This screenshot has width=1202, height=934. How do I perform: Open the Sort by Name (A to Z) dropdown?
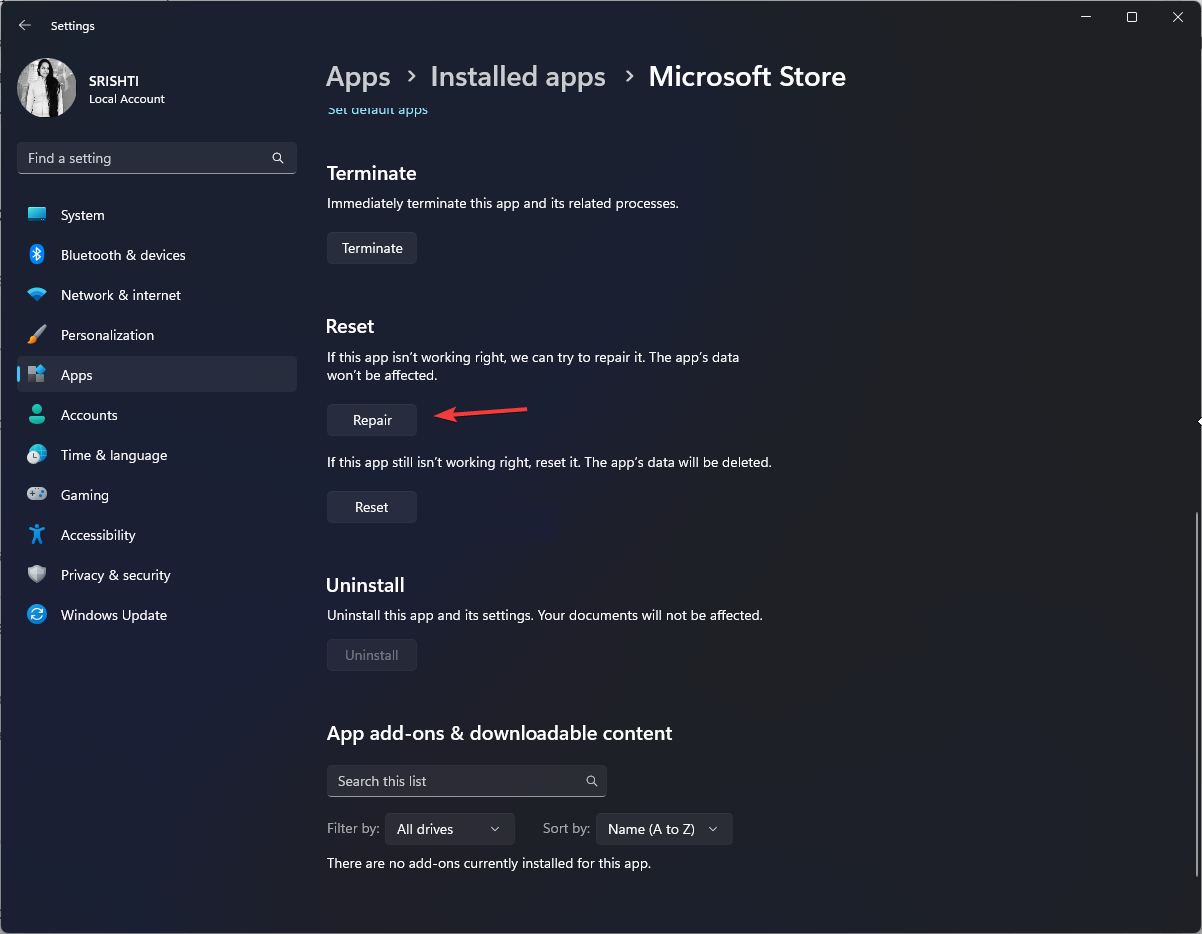coord(664,829)
